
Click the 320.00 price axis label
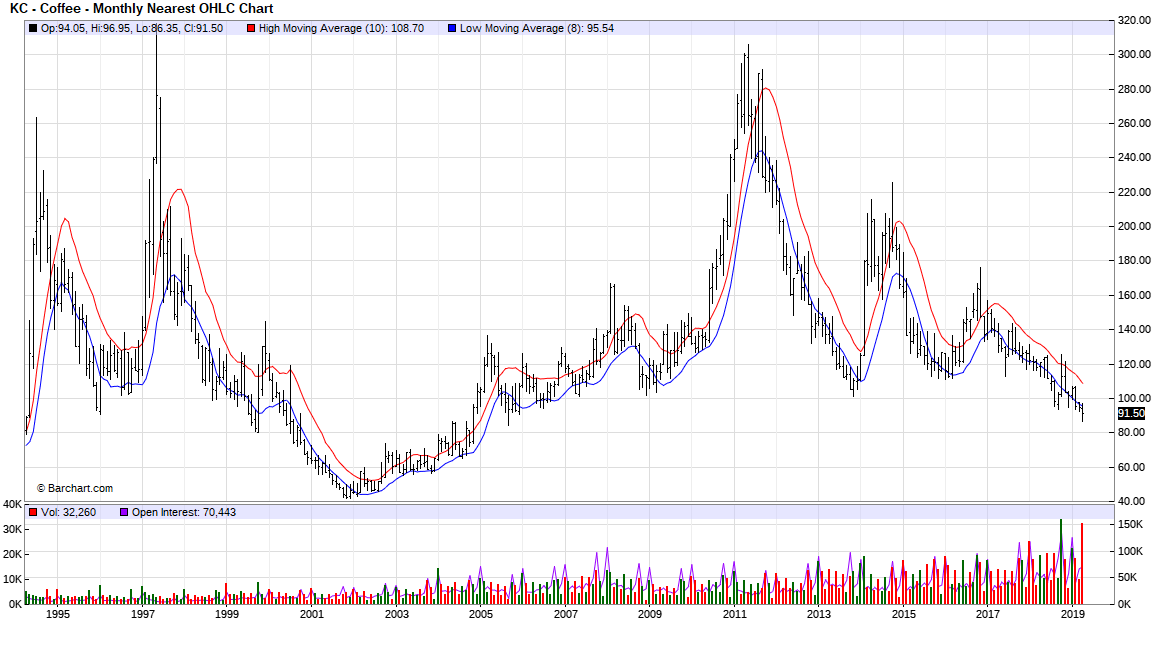1133,20
